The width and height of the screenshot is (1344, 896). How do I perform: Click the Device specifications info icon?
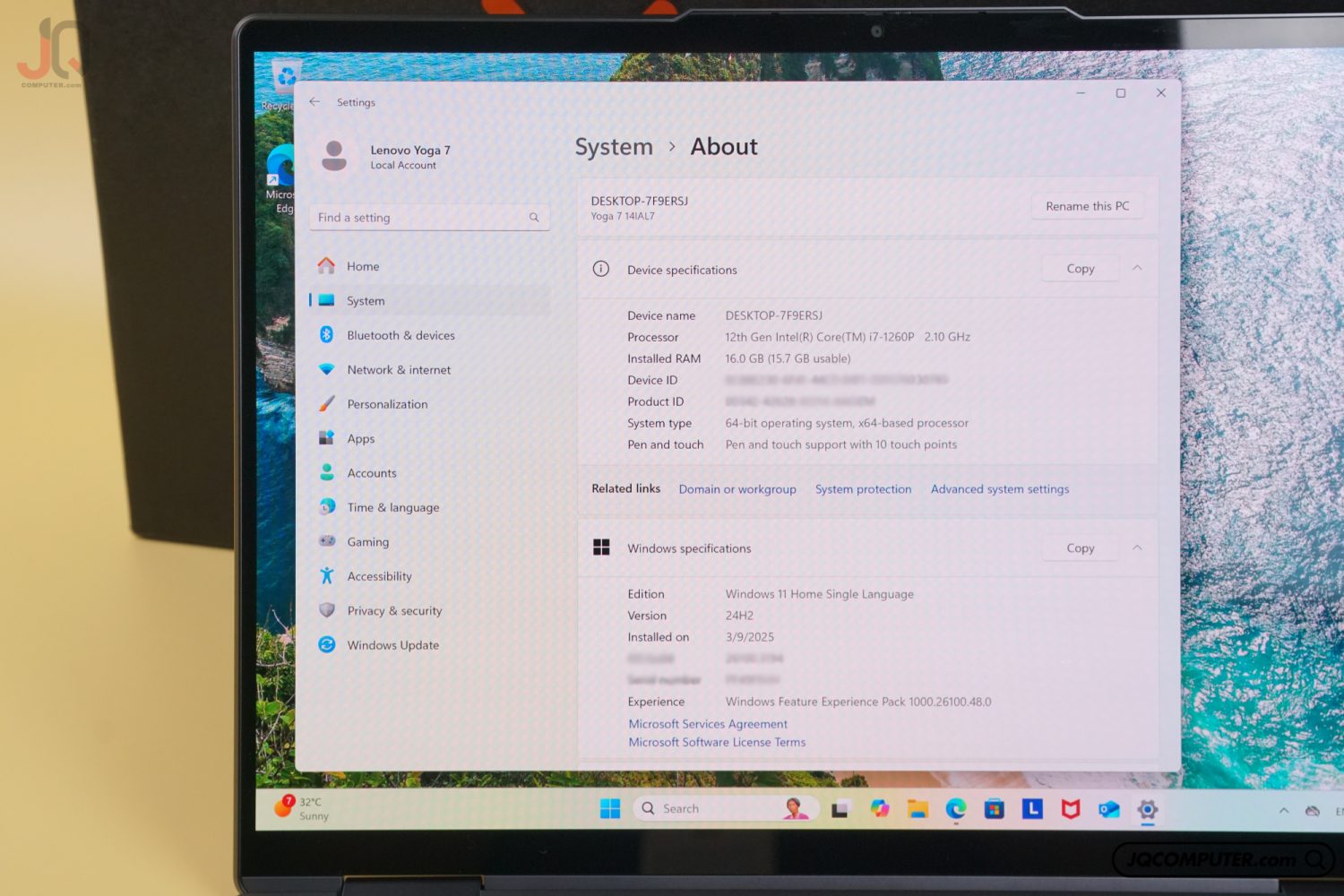coord(601,269)
